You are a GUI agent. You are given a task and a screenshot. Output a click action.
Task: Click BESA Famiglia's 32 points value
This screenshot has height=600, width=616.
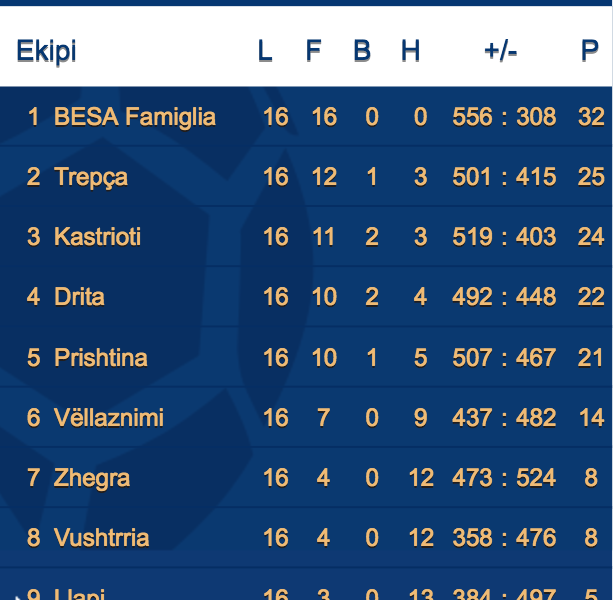591,117
